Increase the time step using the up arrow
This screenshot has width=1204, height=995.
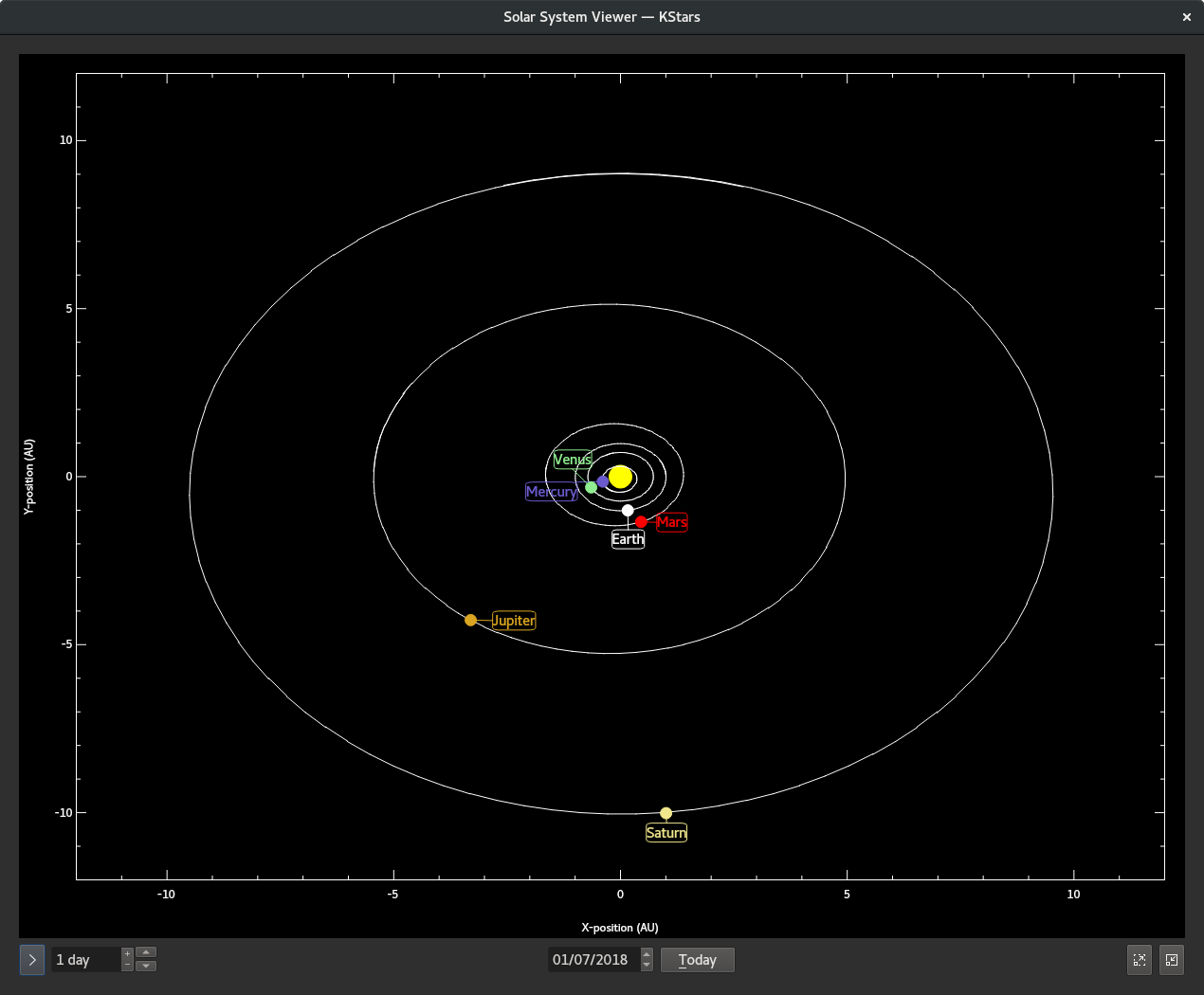(146, 952)
